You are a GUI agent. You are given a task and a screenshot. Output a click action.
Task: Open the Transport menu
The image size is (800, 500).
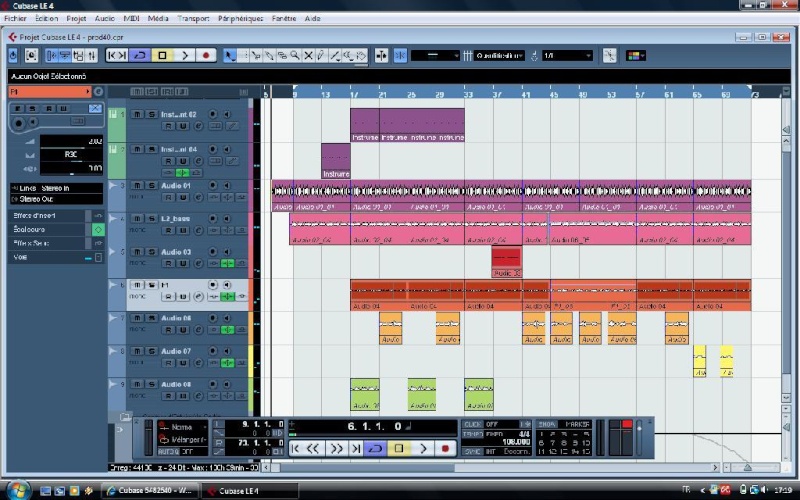click(x=193, y=18)
